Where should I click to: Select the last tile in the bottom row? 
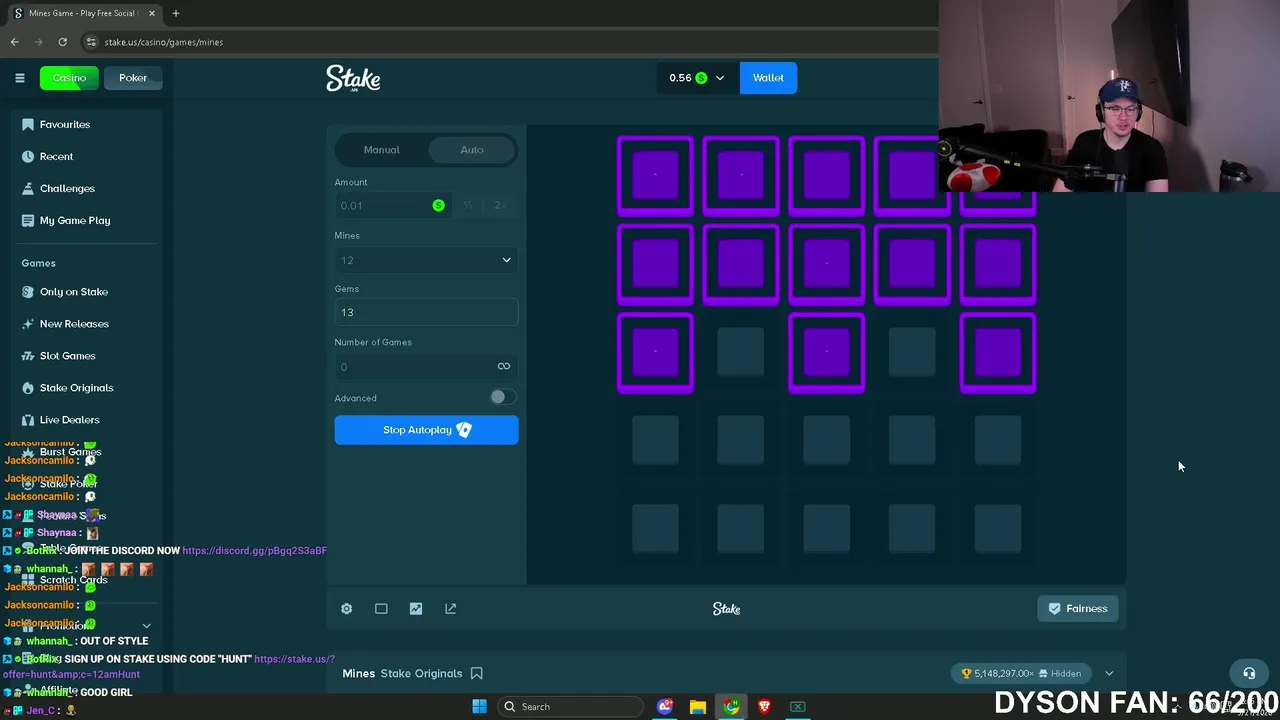pyautogui.click(x=998, y=528)
